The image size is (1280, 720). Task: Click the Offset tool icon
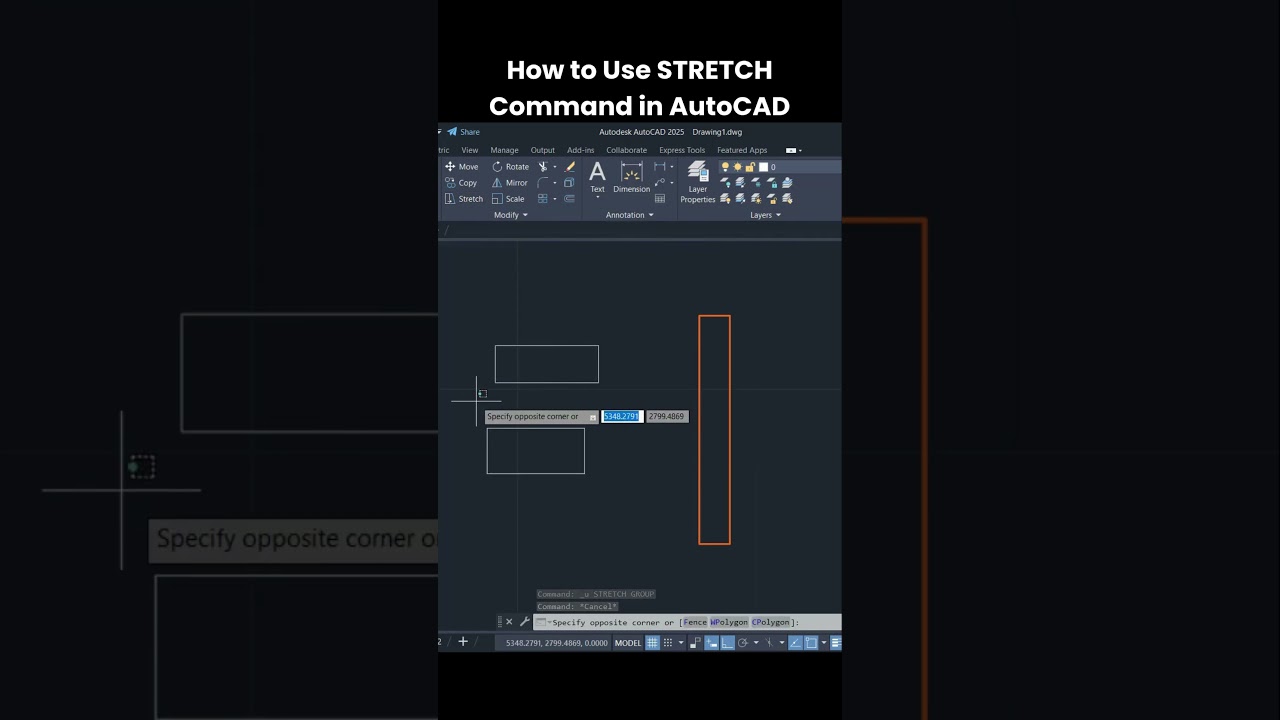(x=569, y=199)
